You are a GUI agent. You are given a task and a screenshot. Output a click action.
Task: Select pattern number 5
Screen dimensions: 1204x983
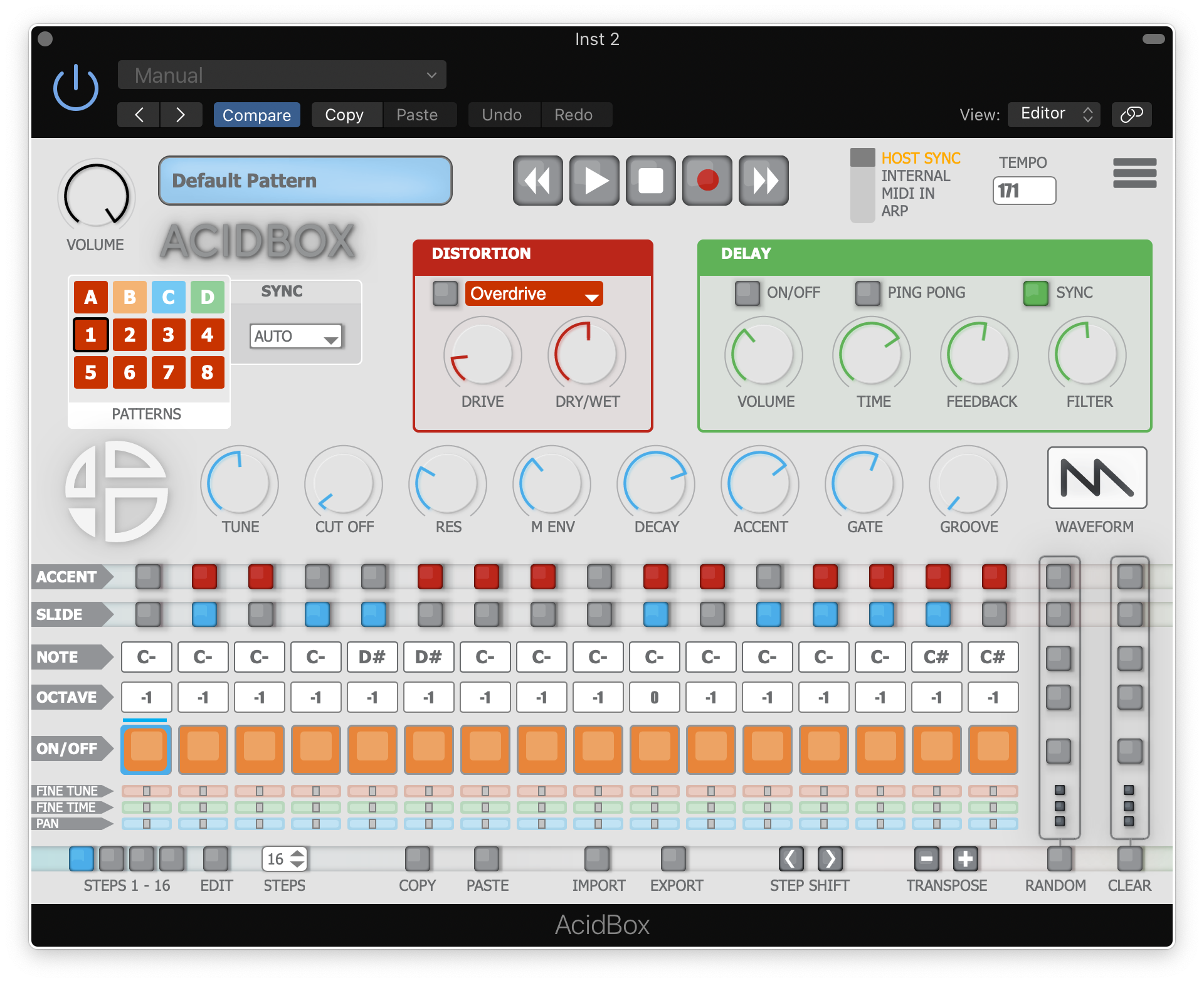[x=91, y=372]
